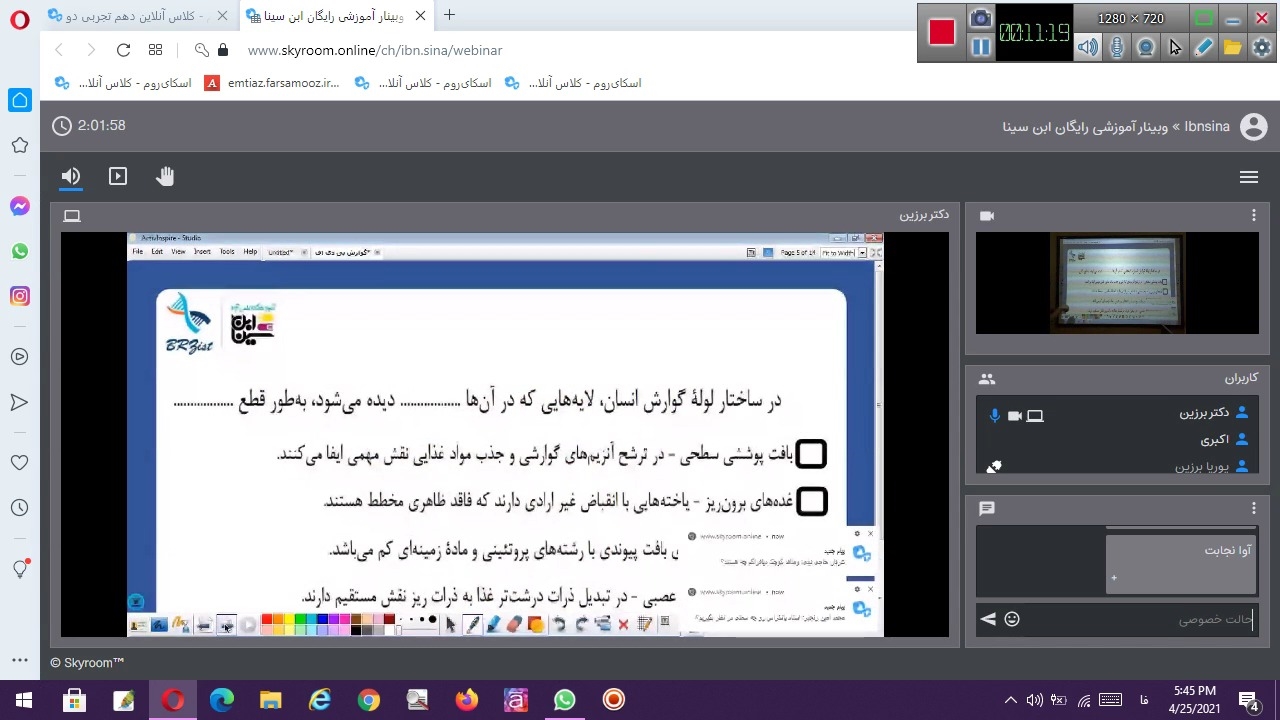The width and height of the screenshot is (1280, 720).
Task: Click the Ibnsina profile avatar icon
Action: (1253, 127)
